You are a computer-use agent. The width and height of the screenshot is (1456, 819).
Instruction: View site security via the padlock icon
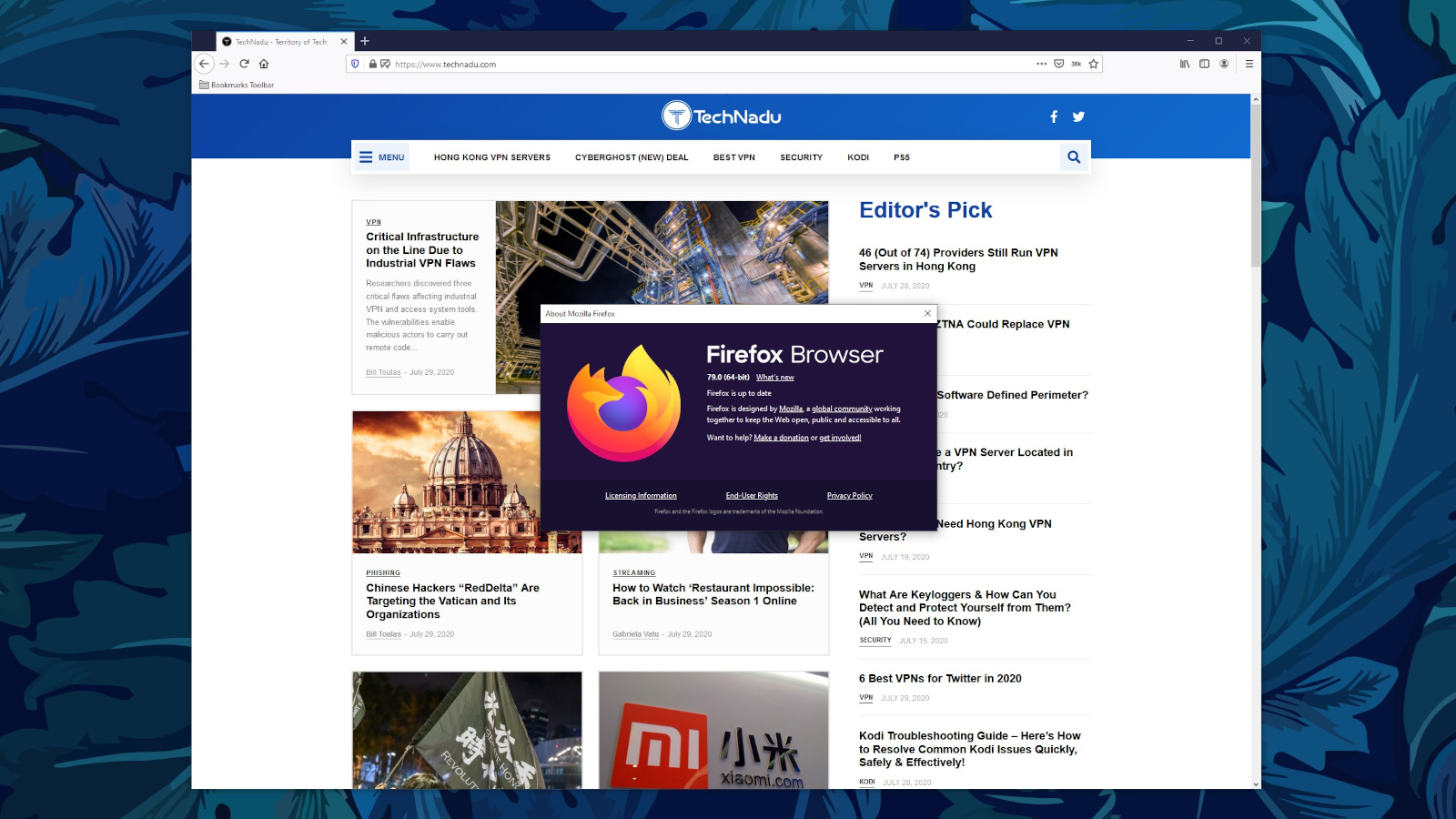coord(373,64)
